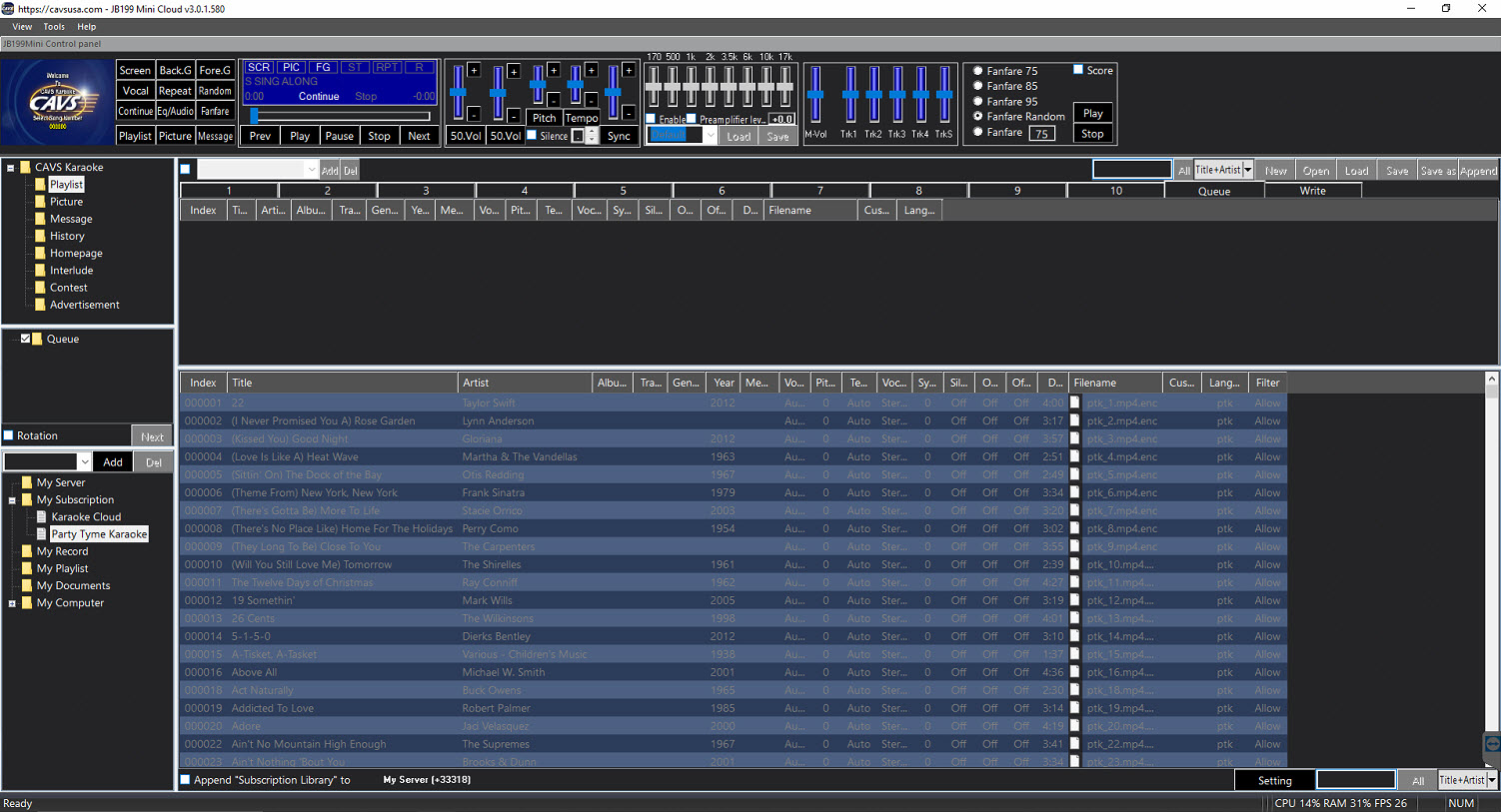Click the FG indicator in the display
This screenshot has width=1501, height=812.
(323, 67)
